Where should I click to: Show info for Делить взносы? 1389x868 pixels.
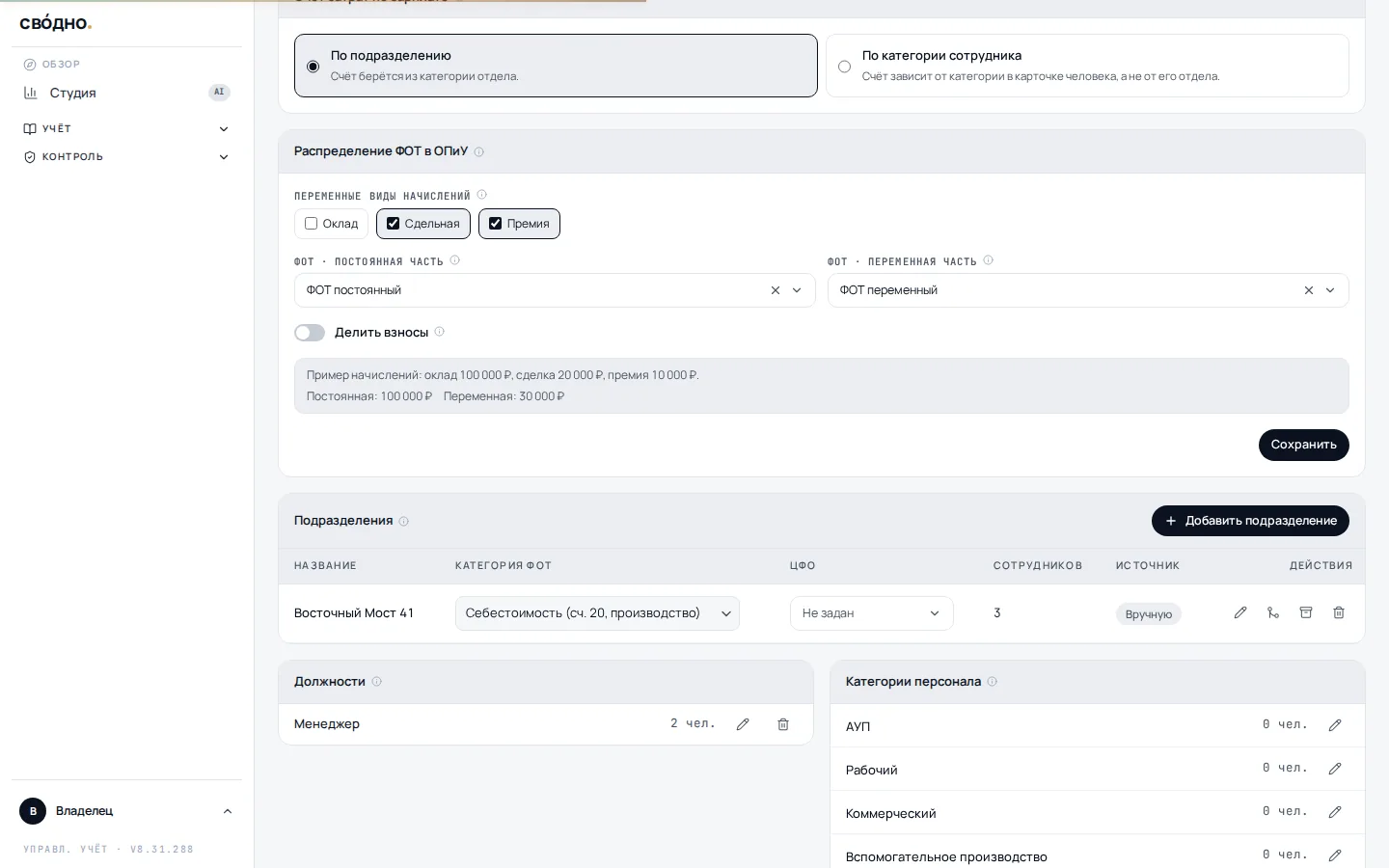(440, 332)
